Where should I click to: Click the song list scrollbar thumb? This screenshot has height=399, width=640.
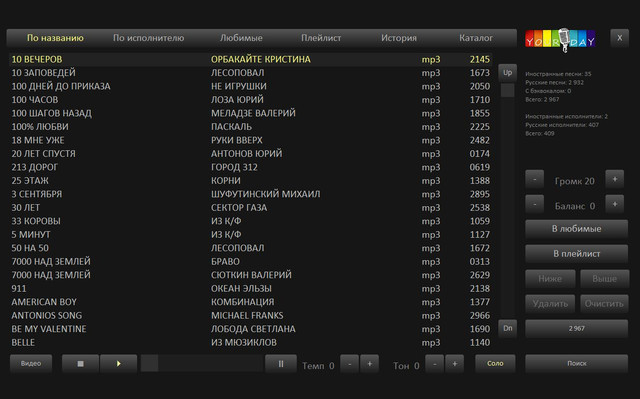click(x=507, y=90)
